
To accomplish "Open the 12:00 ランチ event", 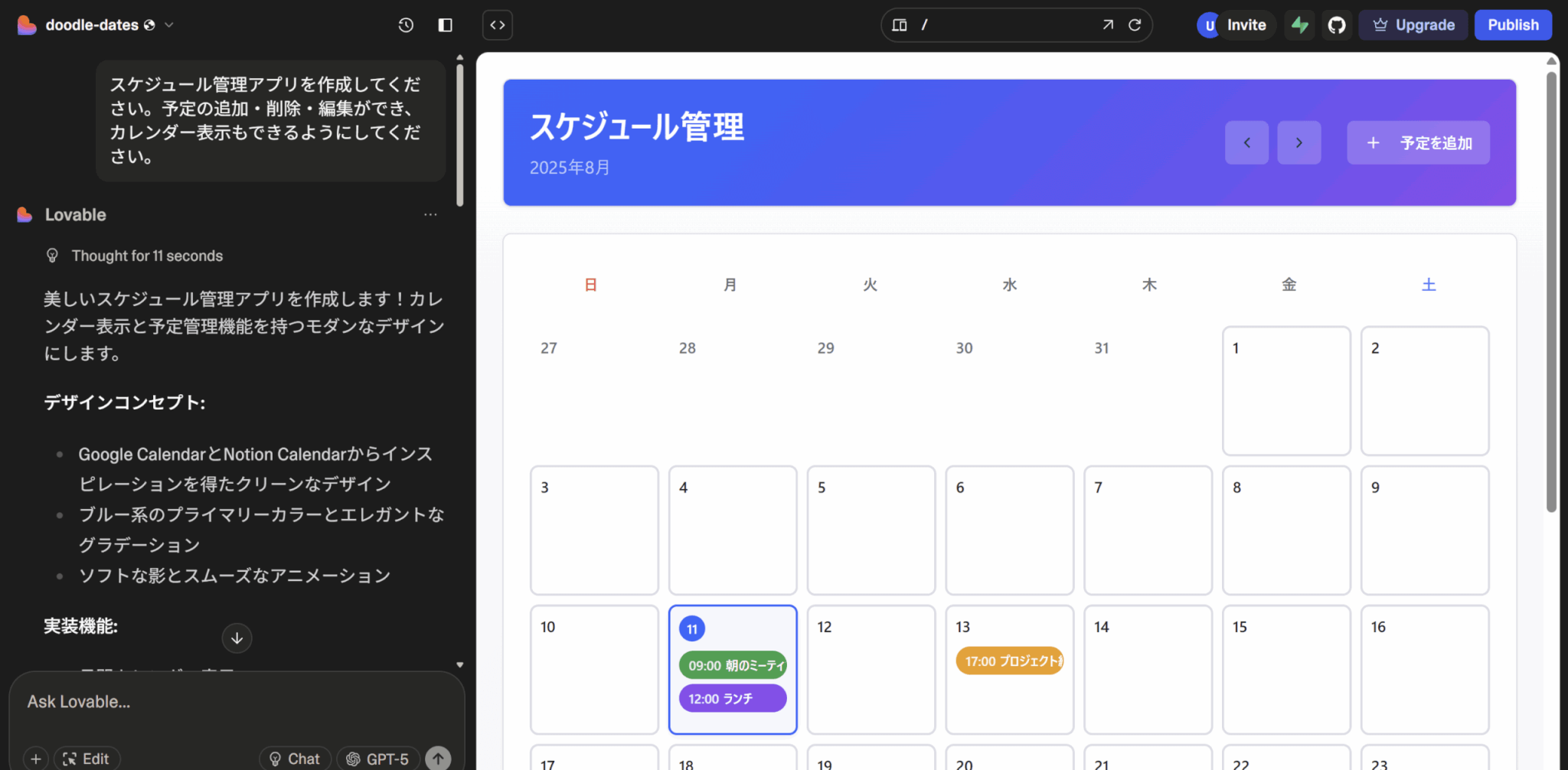I will pos(733,699).
